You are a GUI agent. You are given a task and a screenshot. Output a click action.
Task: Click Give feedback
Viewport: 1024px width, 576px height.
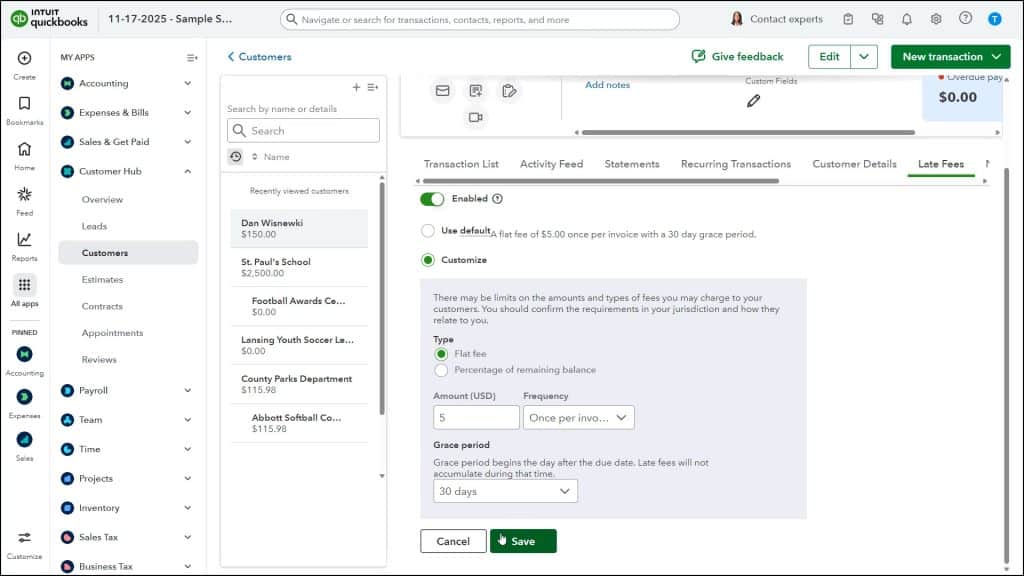point(738,56)
